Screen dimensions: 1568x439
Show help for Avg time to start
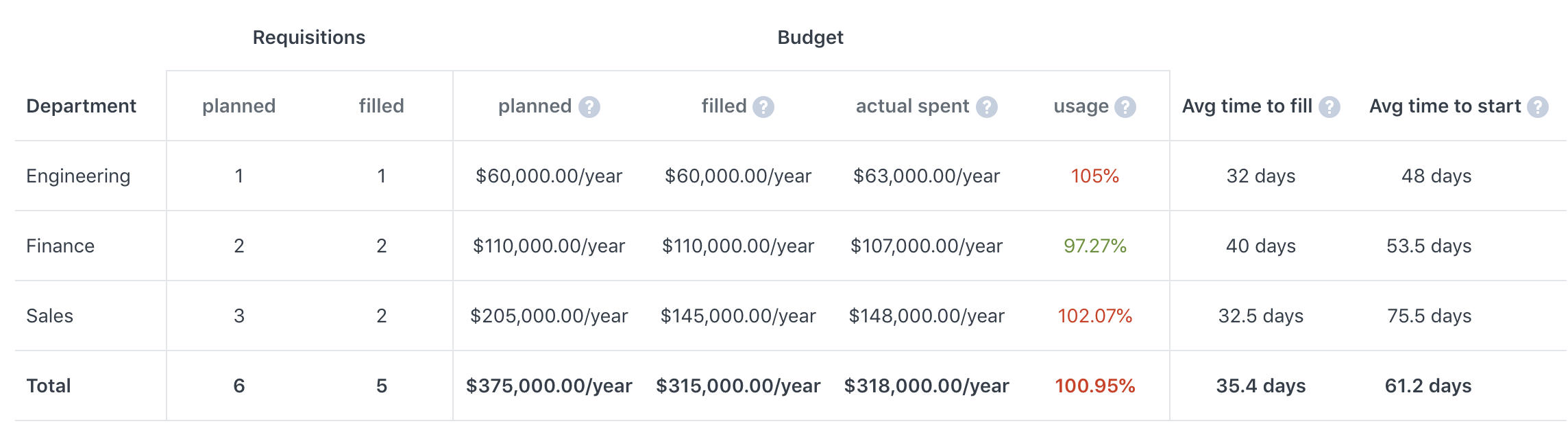(1537, 107)
